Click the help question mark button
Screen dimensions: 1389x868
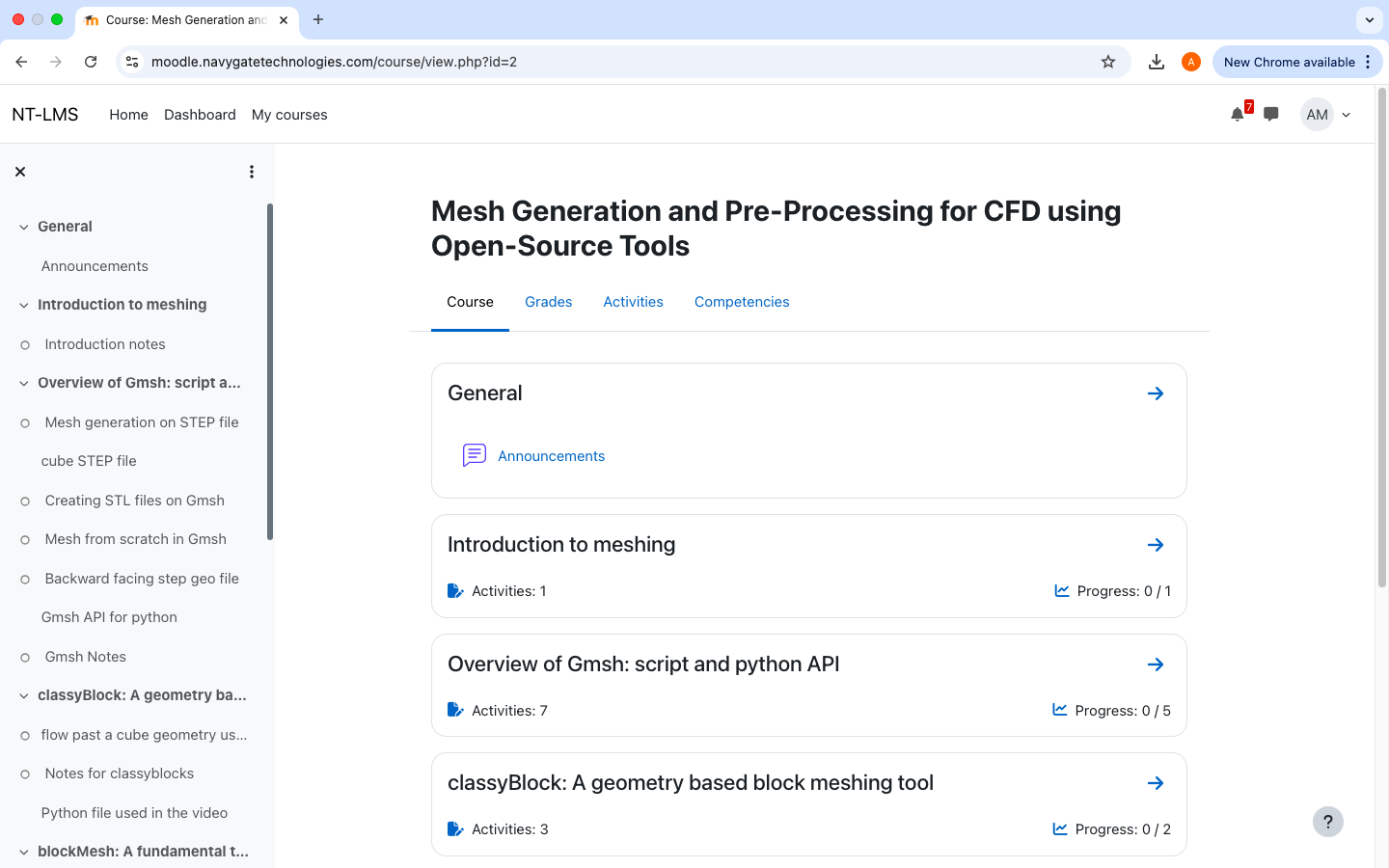tap(1328, 822)
